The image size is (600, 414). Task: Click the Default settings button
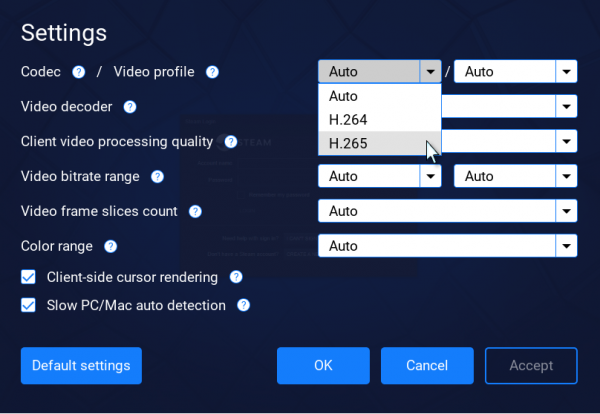click(x=81, y=366)
